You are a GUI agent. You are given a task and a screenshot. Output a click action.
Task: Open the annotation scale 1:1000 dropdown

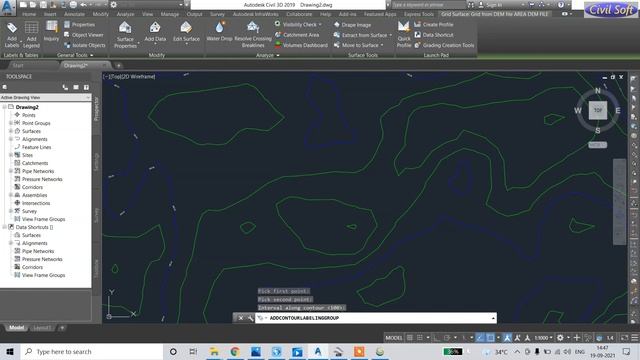[x=544, y=338]
